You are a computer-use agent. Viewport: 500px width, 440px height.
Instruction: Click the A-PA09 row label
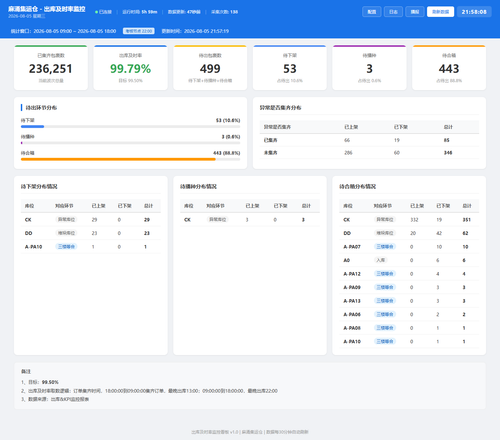[x=352, y=287]
